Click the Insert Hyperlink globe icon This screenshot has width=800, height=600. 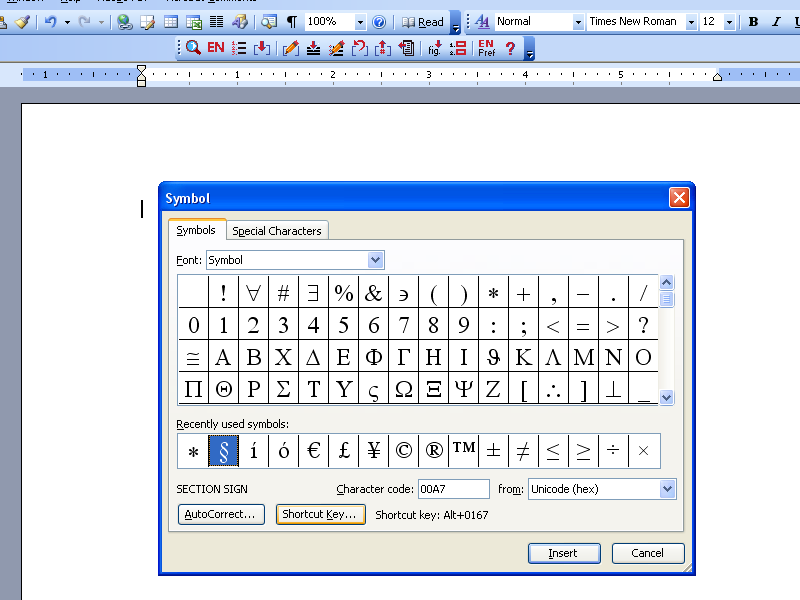pos(124,22)
